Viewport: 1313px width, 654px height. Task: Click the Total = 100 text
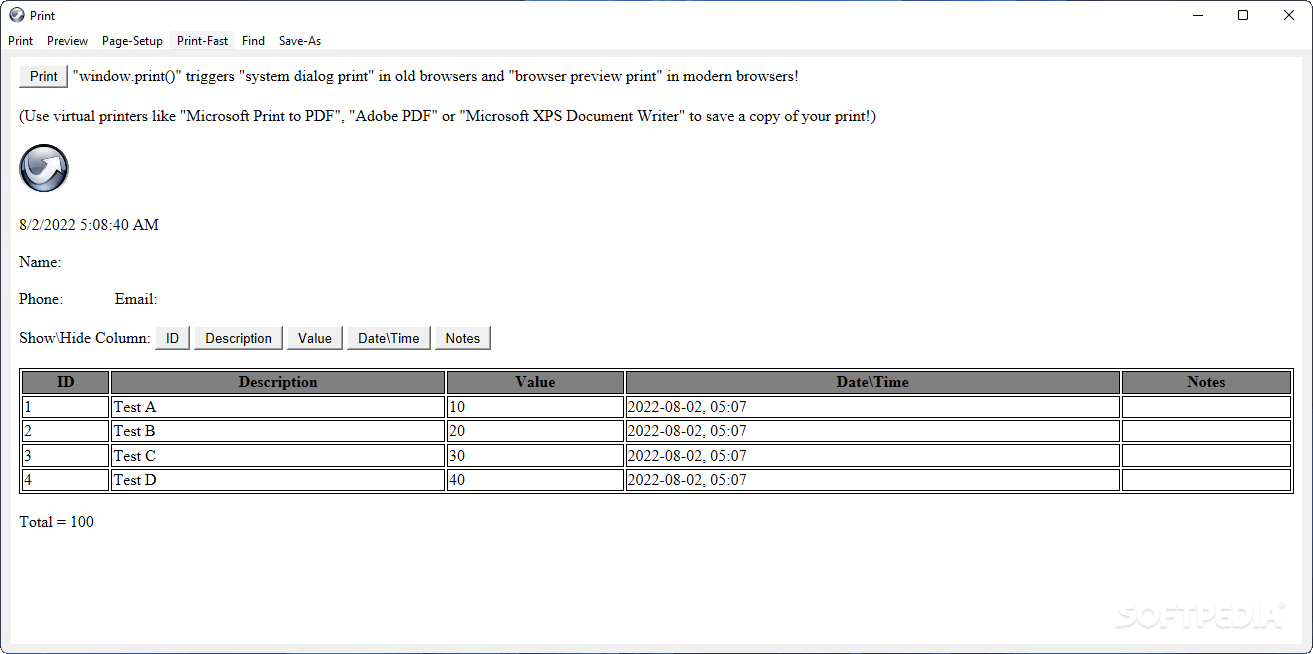pos(57,522)
